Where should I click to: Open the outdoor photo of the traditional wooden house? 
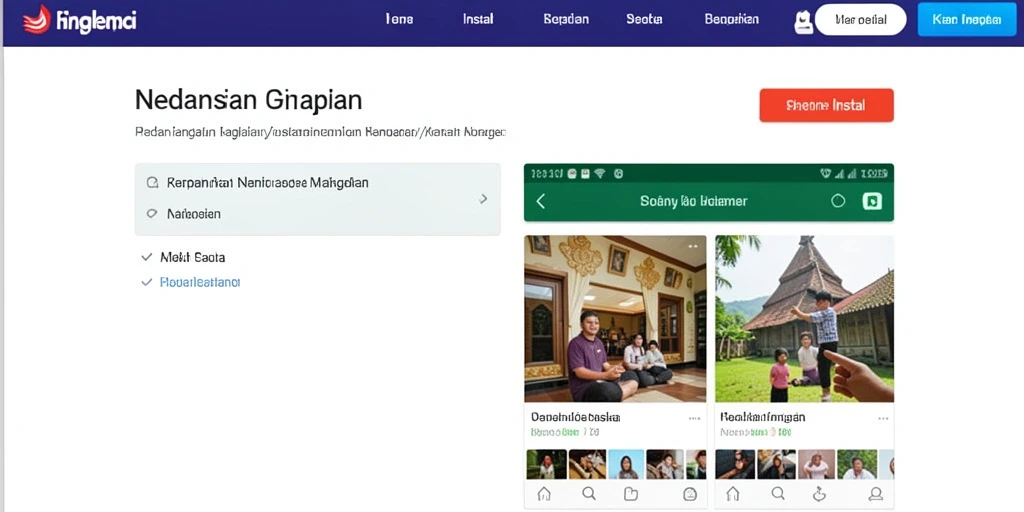[x=804, y=319]
